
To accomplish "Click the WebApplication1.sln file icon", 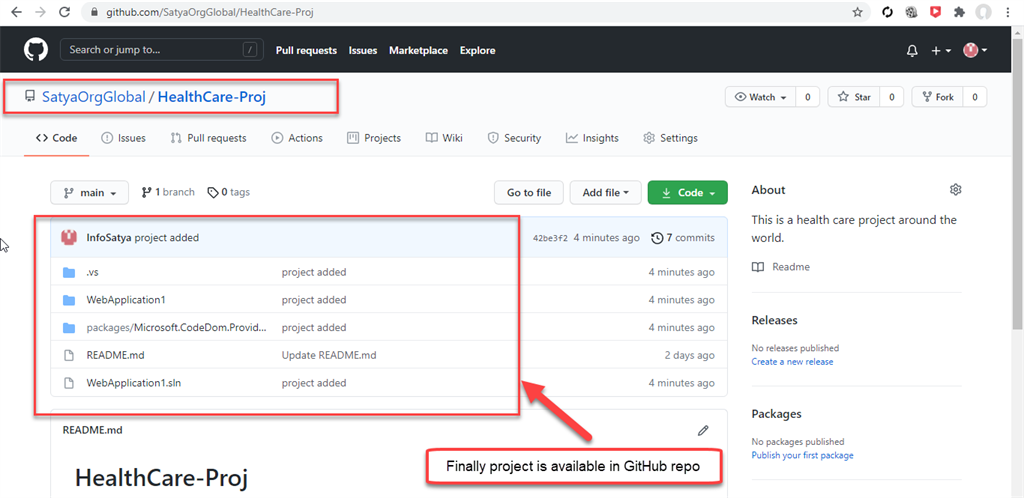I will pos(69,383).
